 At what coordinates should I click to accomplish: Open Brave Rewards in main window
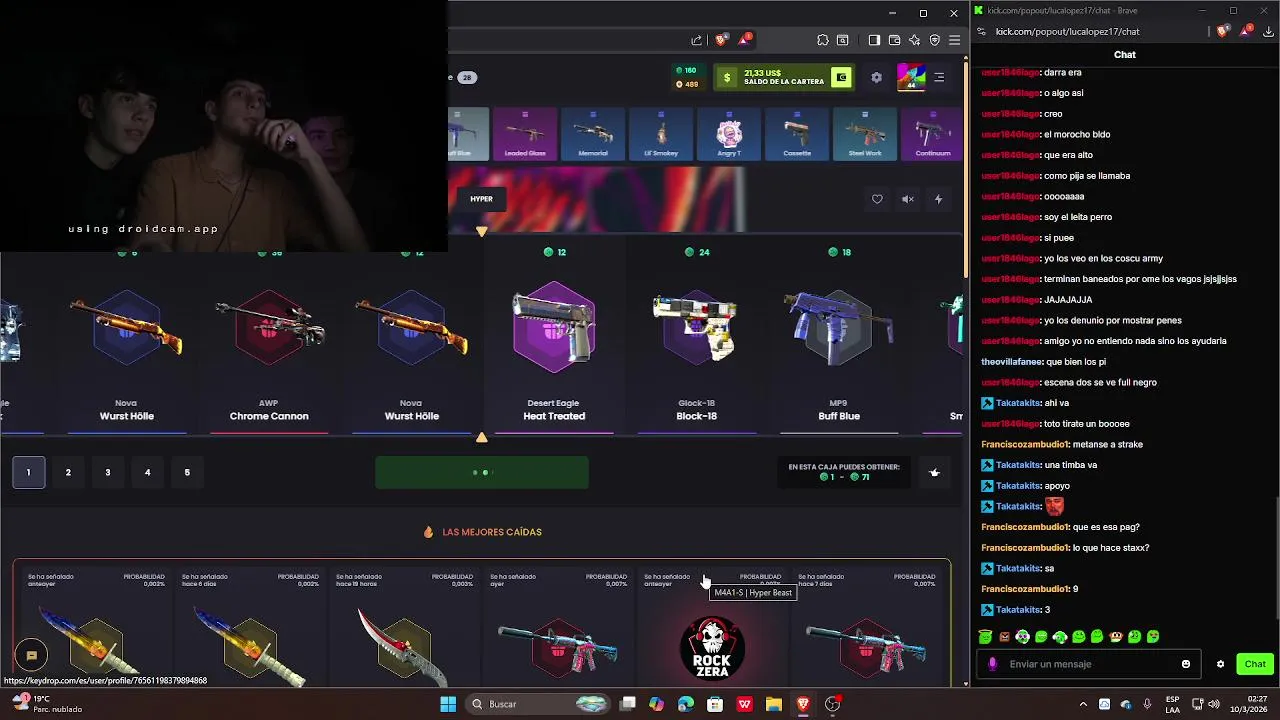point(744,40)
